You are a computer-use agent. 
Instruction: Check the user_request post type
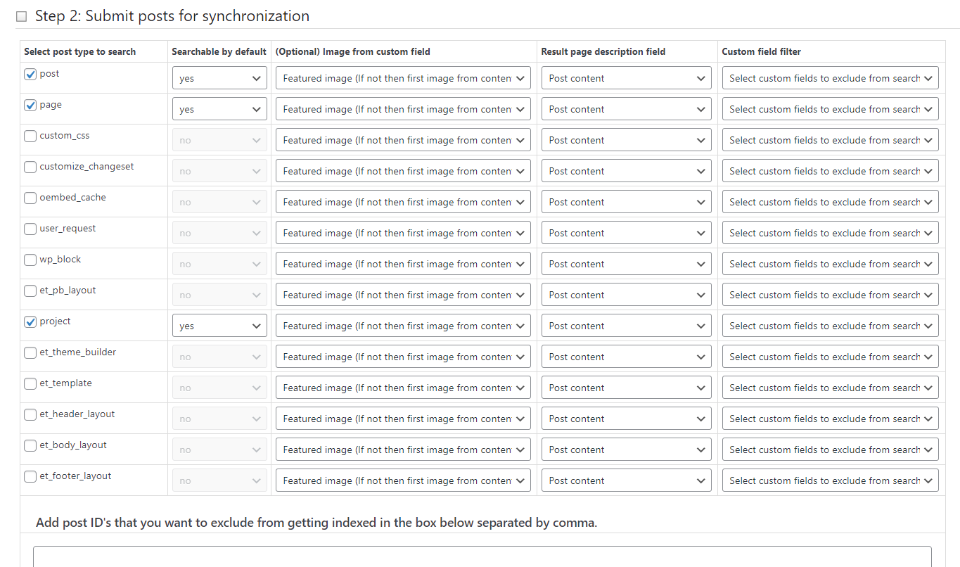click(31, 229)
